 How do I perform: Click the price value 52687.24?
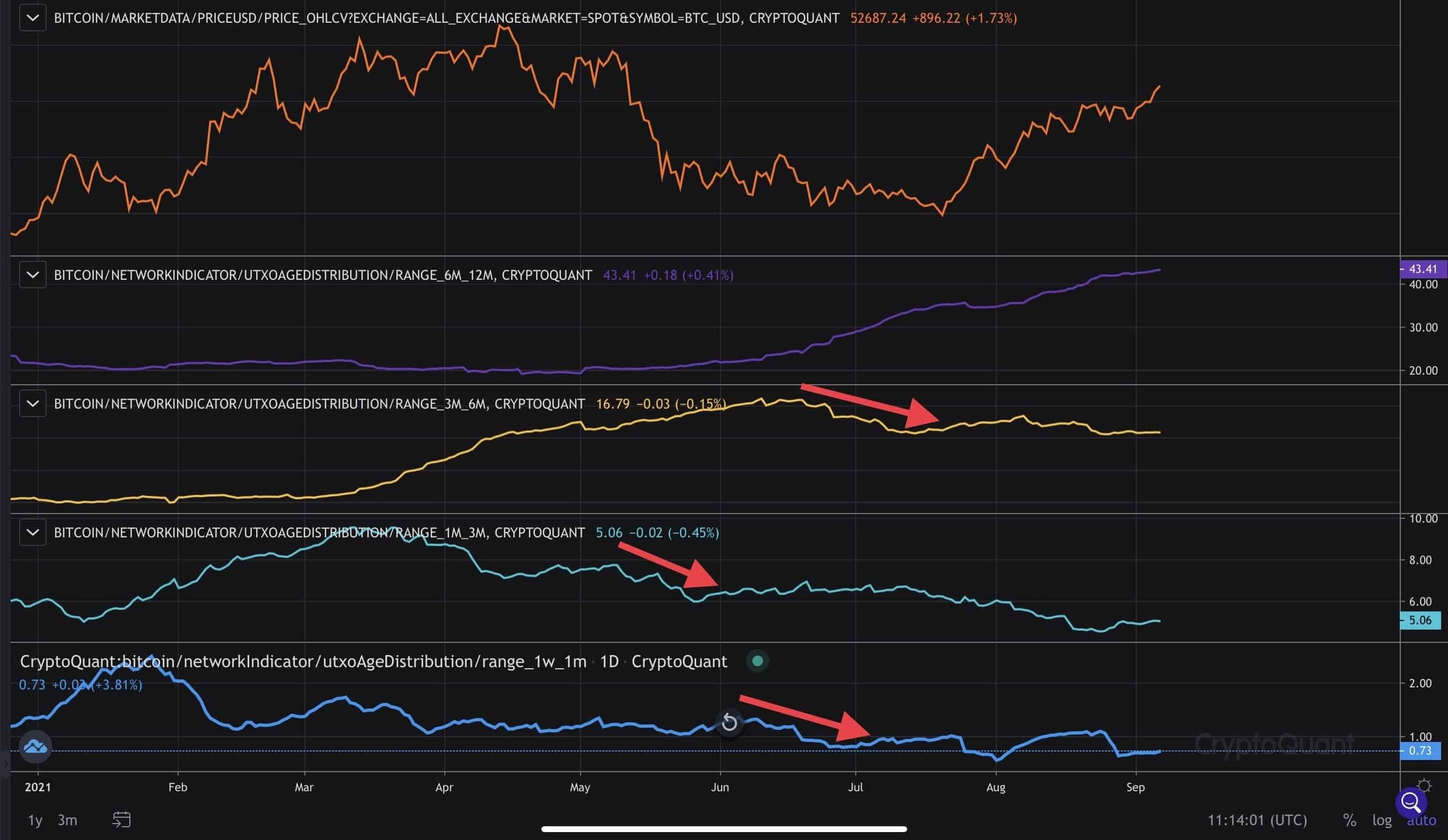[878, 18]
